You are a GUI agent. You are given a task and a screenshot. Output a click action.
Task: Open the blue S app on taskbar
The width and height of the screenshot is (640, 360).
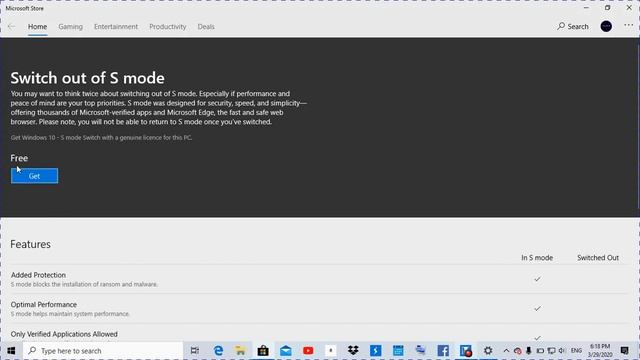376,351
